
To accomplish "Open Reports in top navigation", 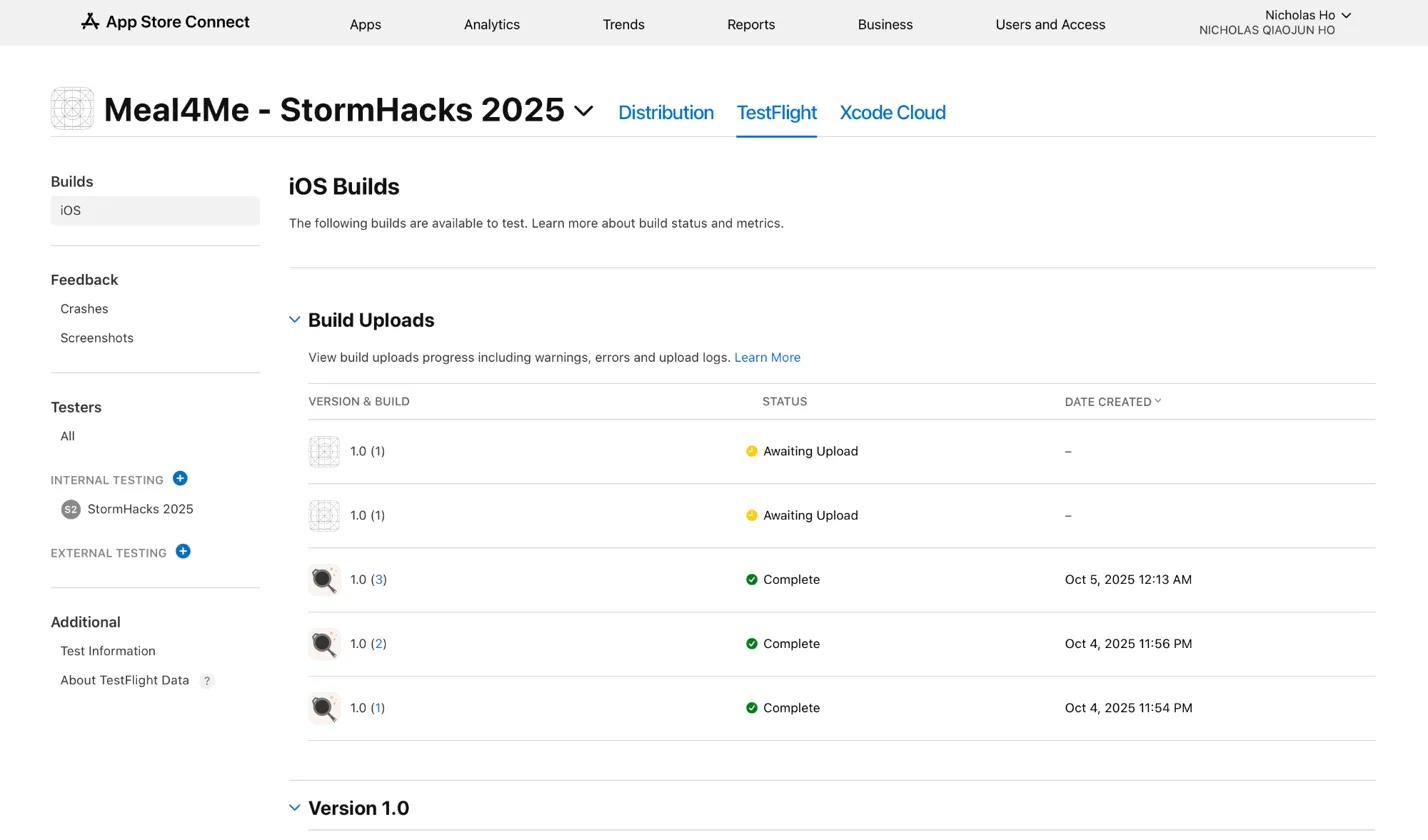I will pyautogui.click(x=751, y=24).
